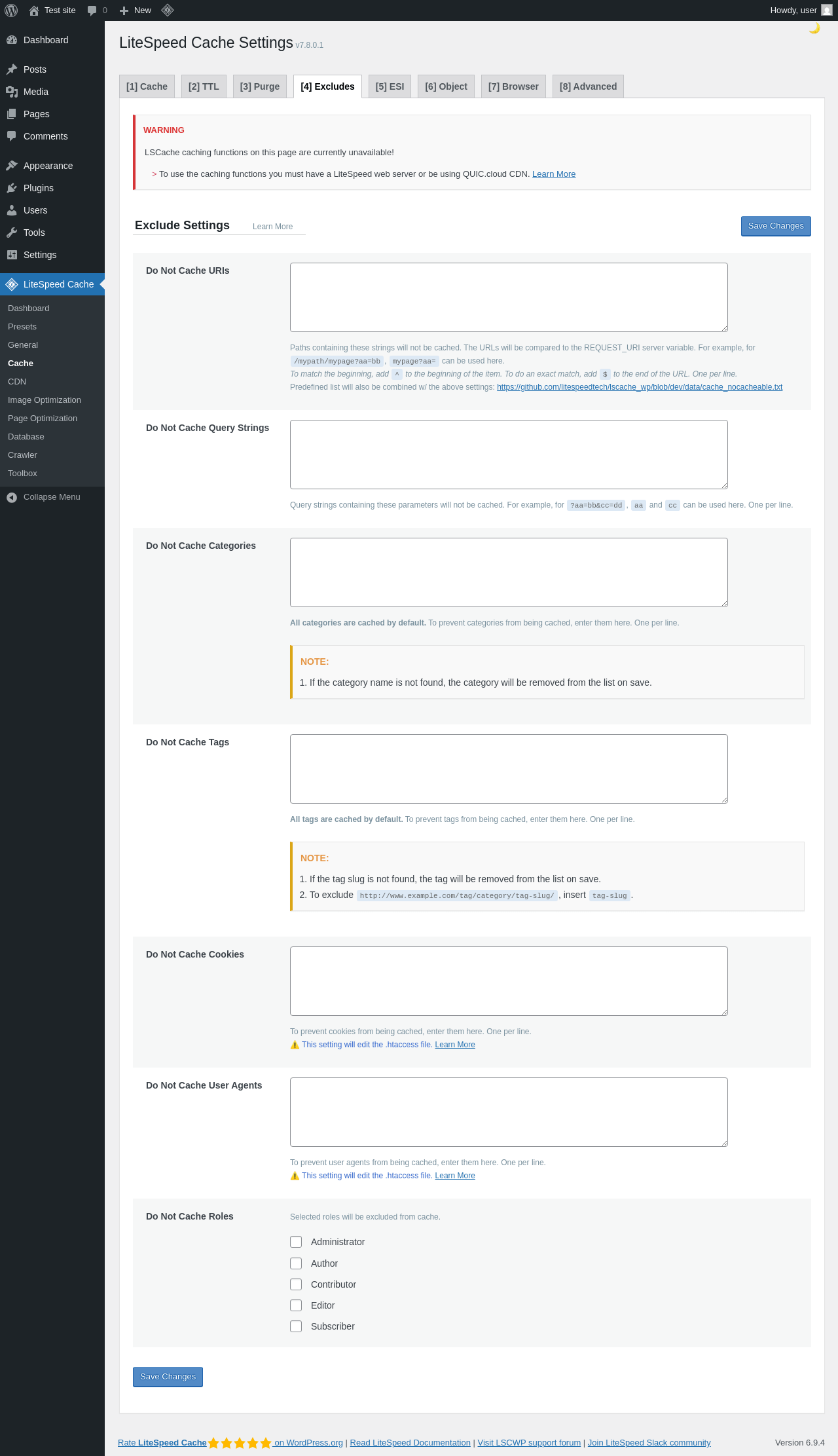The height and width of the screenshot is (1456, 838).
Task: Open the LiteSpeed diamond icon in admin bar
Action: point(168,10)
